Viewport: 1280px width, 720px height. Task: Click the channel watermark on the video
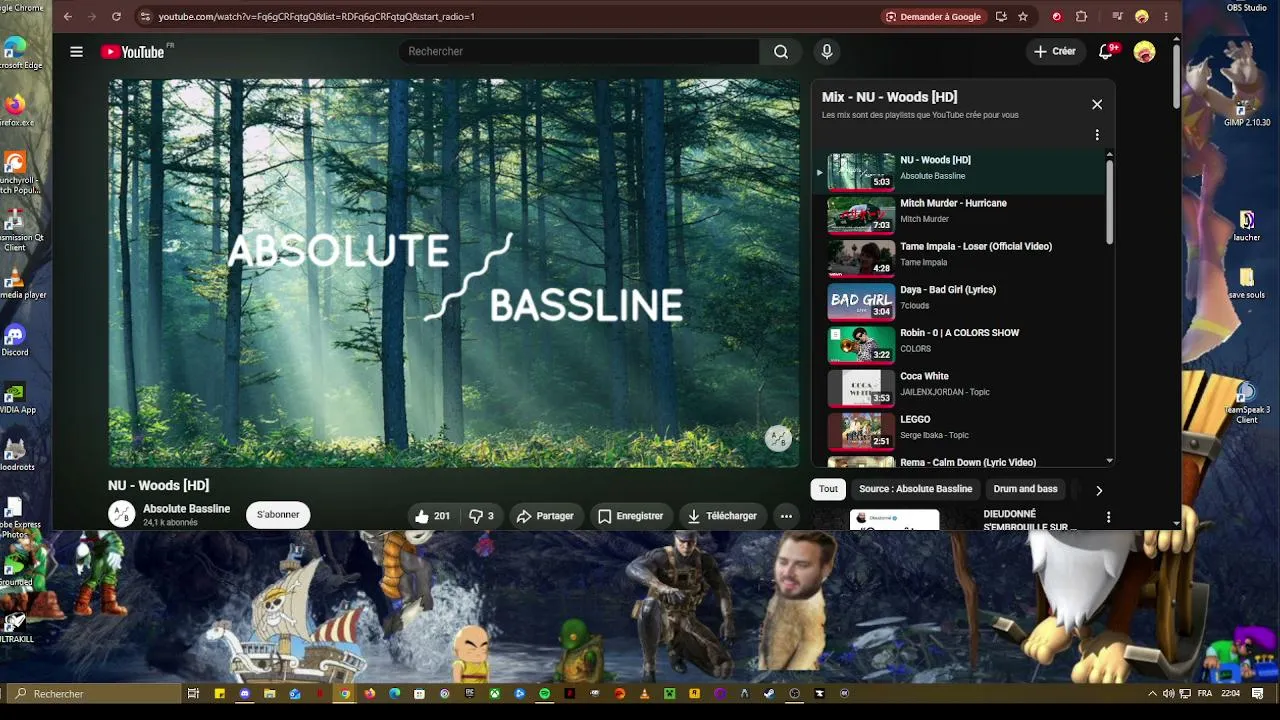(778, 438)
